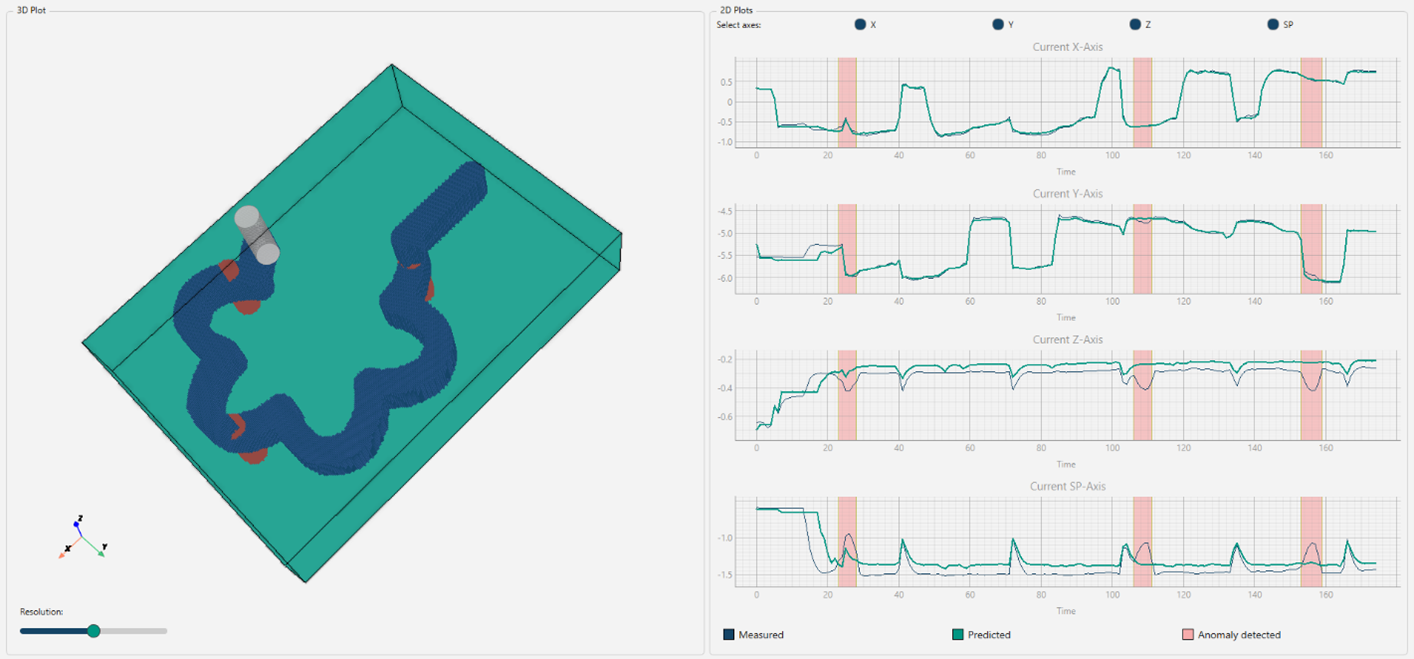Click the Anomaly detected legend swatch
This screenshot has height=659, width=1414.
(1188, 634)
